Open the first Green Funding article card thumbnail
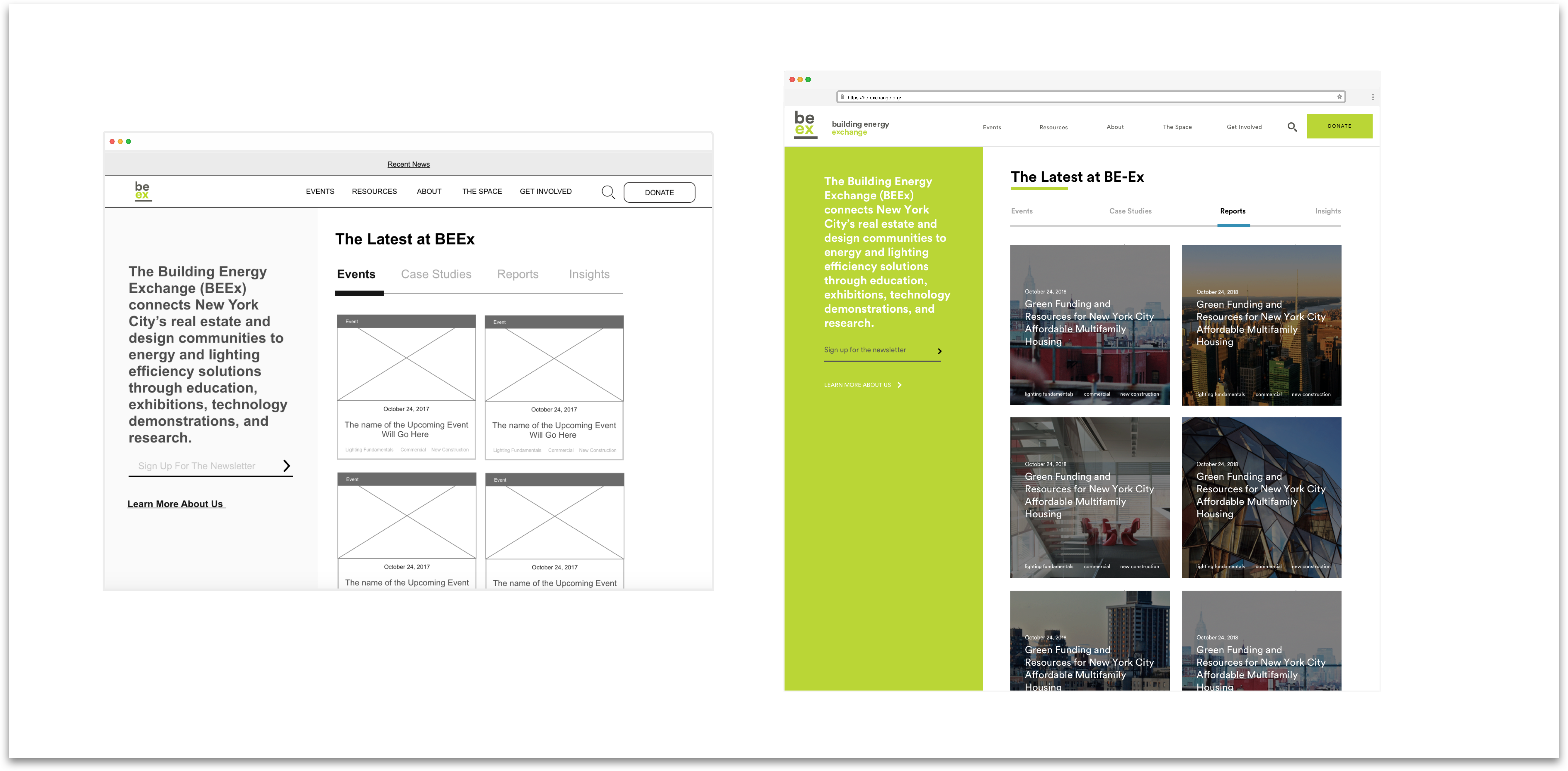 point(1090,325)
